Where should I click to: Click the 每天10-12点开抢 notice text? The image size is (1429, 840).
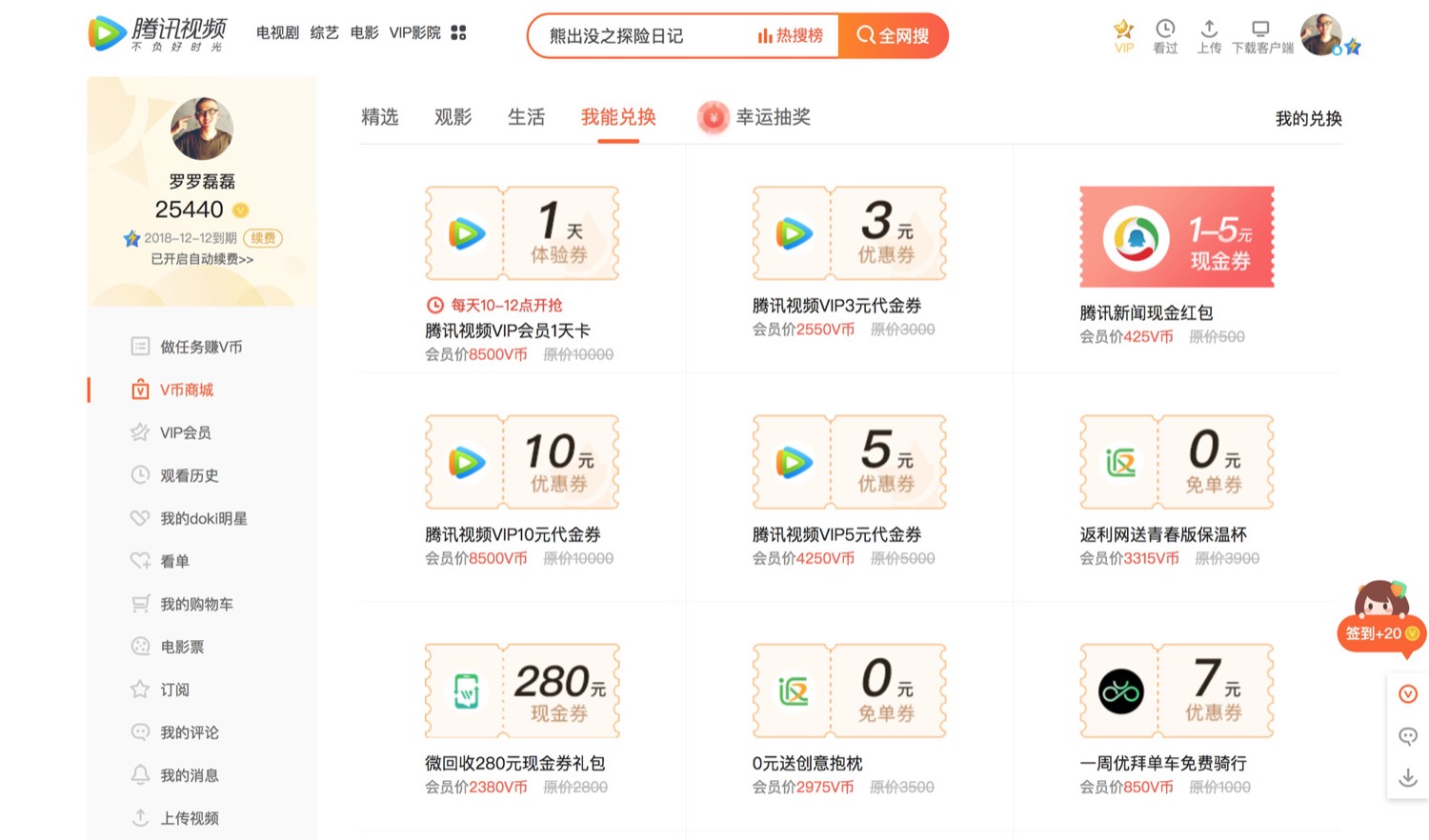pyautogui.click(x=507, y=305)
